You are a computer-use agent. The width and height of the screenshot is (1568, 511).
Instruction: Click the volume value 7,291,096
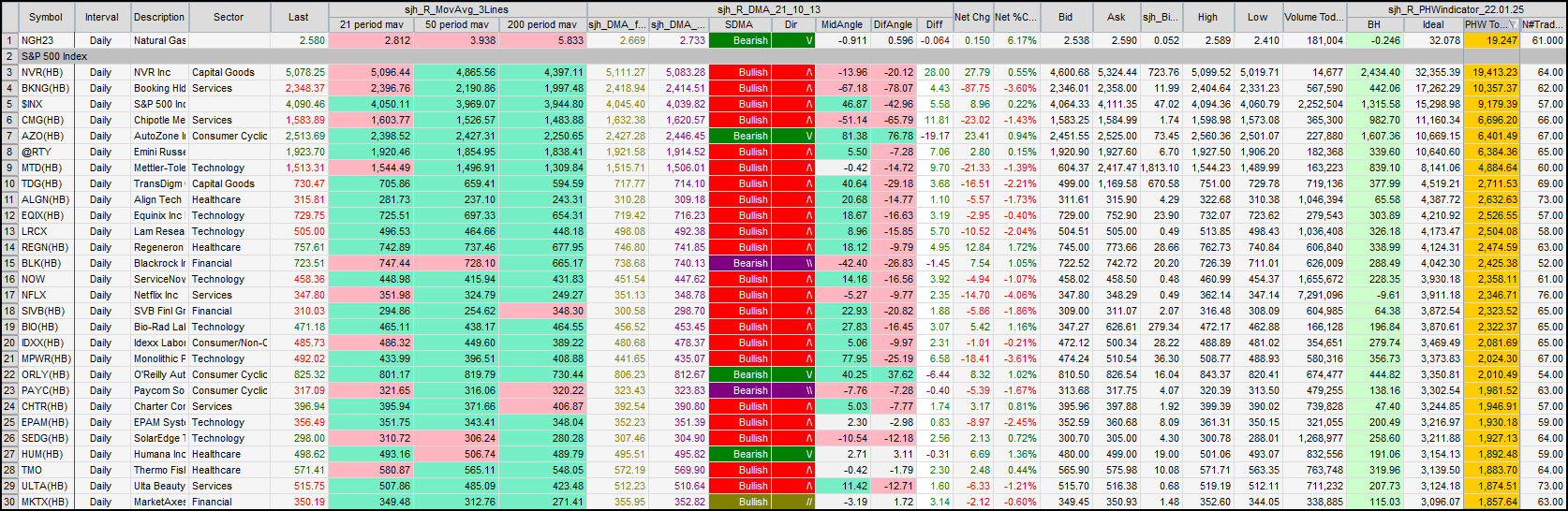click(x=1314, y=295)
